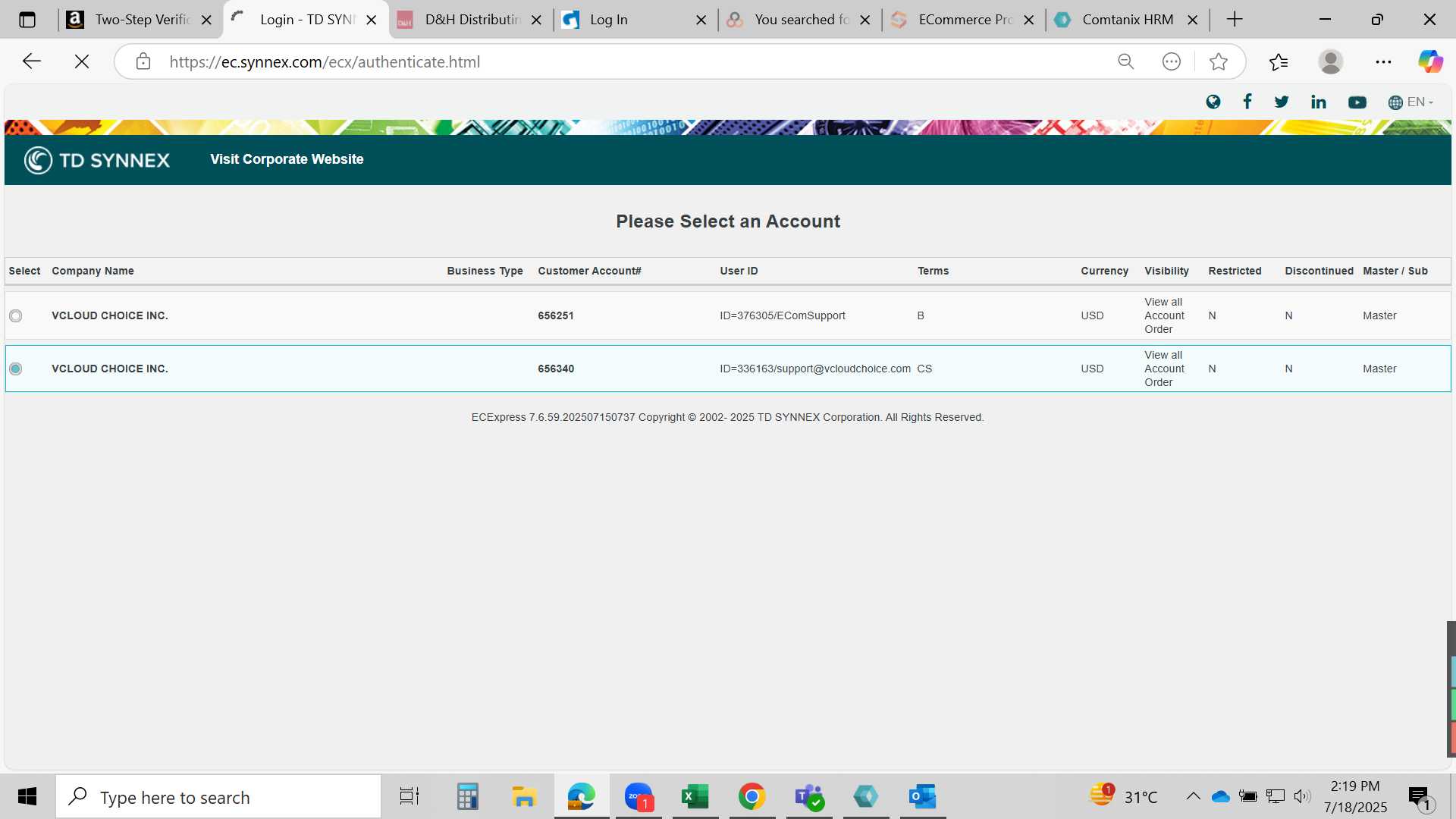Stop loading the page

click(82, 61)
